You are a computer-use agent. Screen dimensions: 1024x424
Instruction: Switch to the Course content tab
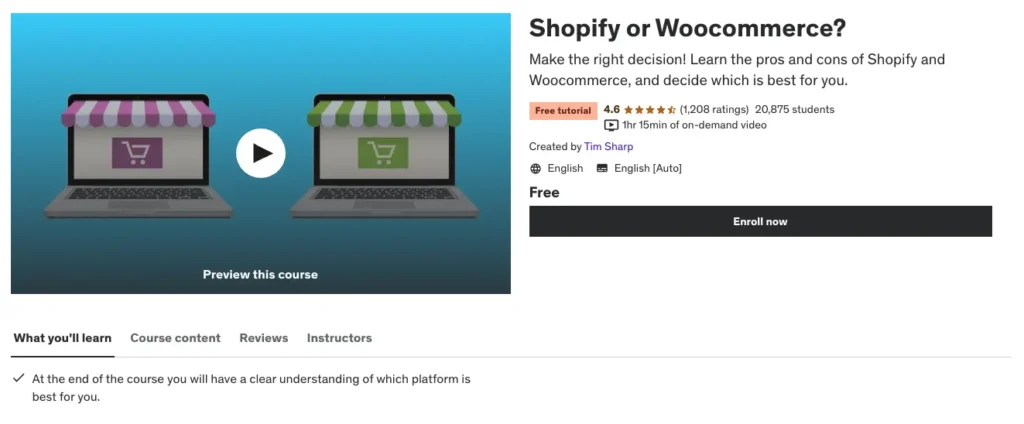point(175,338)
